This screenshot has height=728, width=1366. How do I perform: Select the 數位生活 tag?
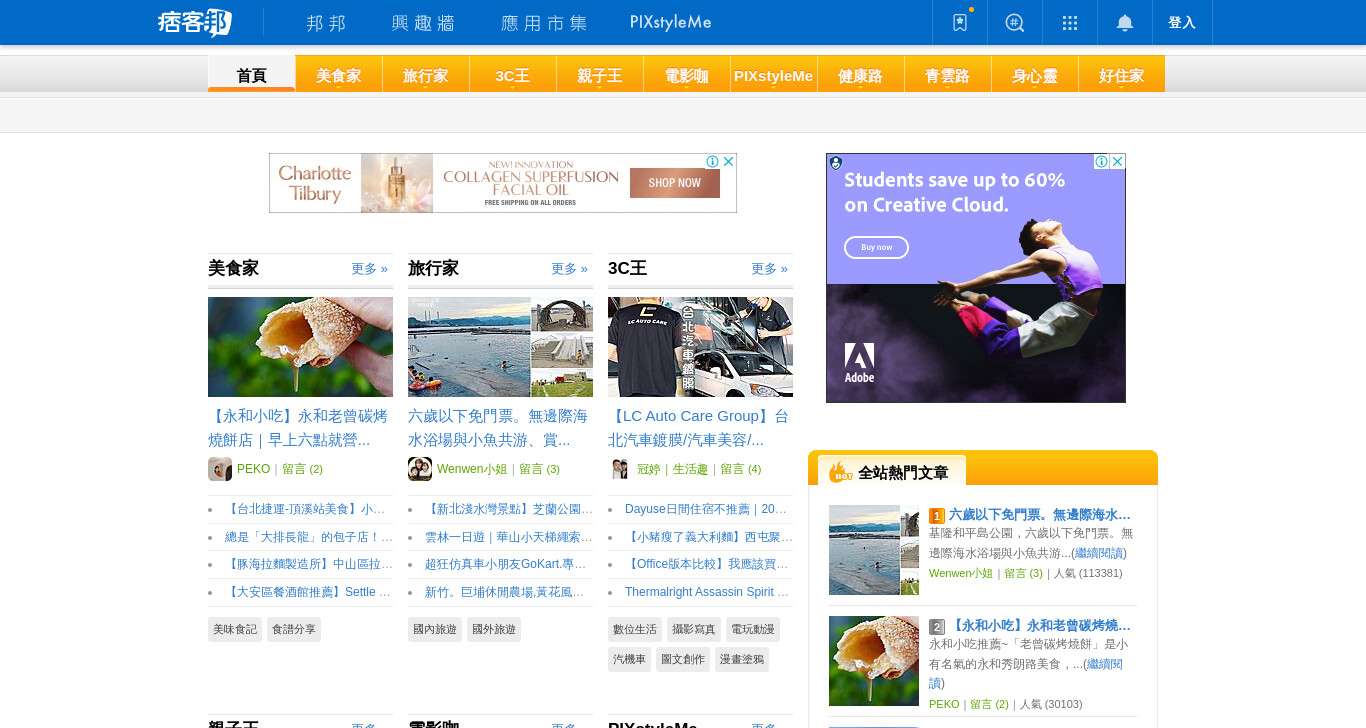click(635, 629)
